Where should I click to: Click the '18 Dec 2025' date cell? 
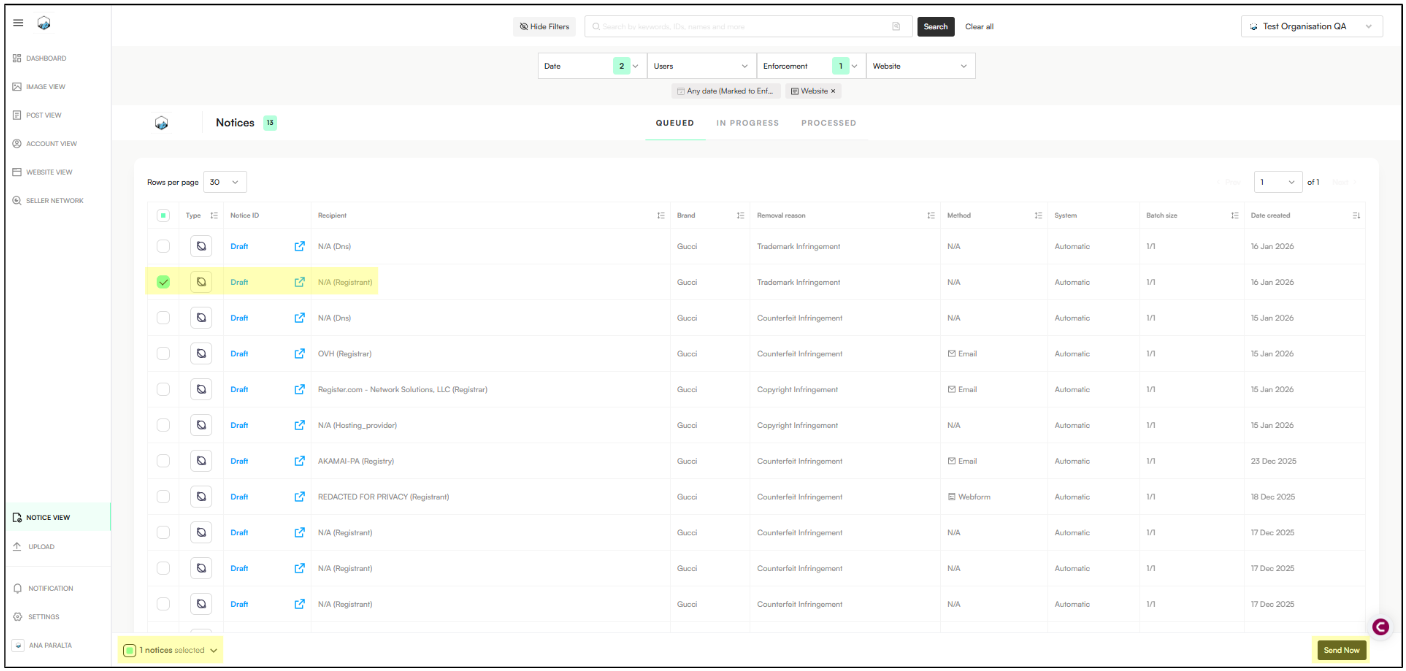1273,497
